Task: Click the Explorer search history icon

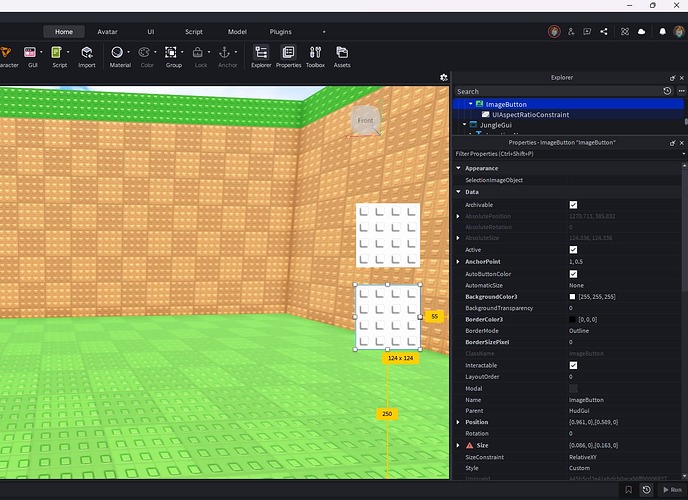Action: click(x=667, y=91)
